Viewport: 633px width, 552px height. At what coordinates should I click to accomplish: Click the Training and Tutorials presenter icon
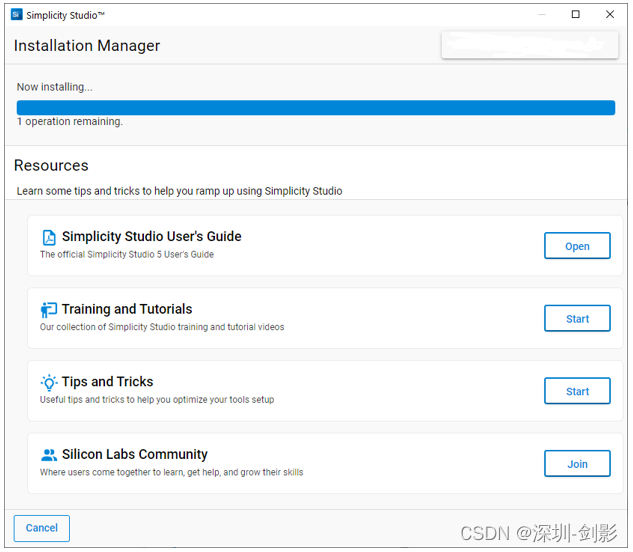pyautogui.click(x=49, y=310)
